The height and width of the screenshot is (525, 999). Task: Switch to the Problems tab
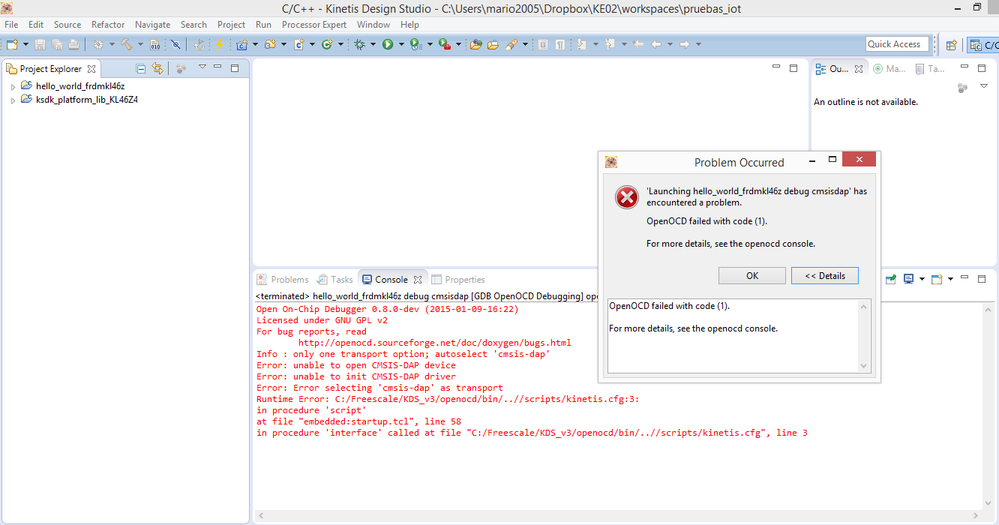tap(283, 279)
